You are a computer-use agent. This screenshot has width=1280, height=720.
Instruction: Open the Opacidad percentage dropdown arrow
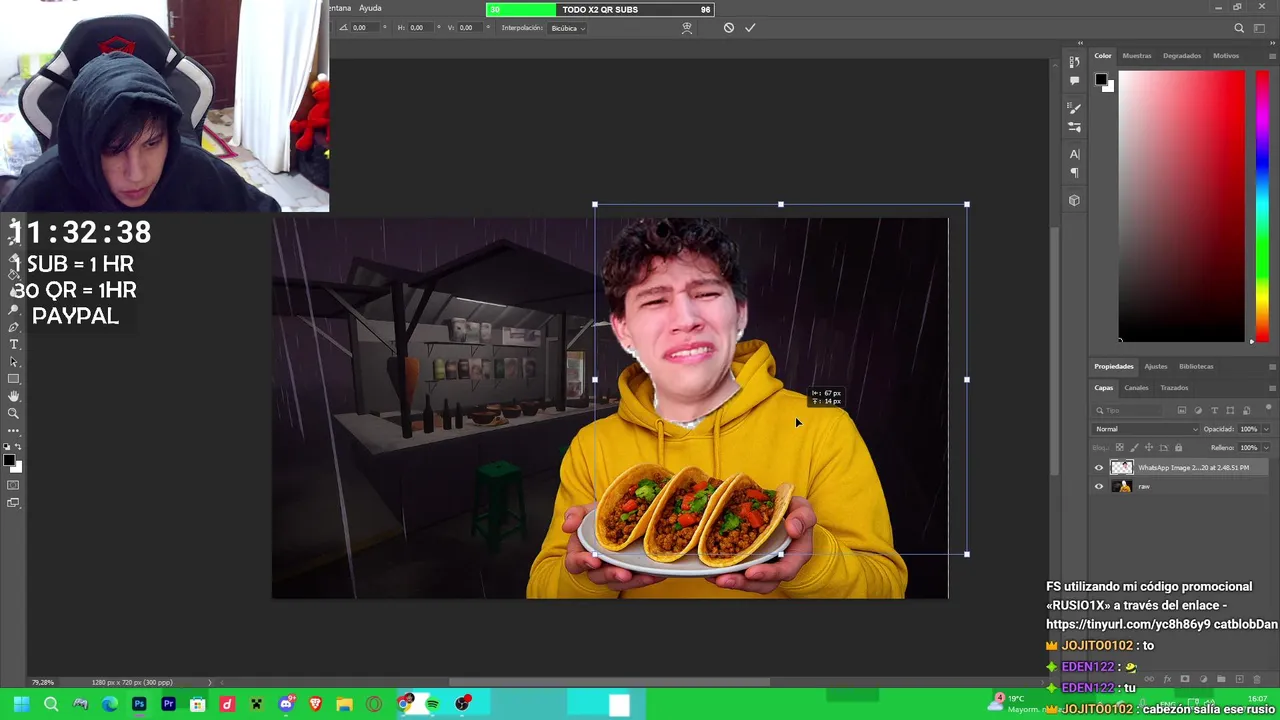(x=1266, y=429)
